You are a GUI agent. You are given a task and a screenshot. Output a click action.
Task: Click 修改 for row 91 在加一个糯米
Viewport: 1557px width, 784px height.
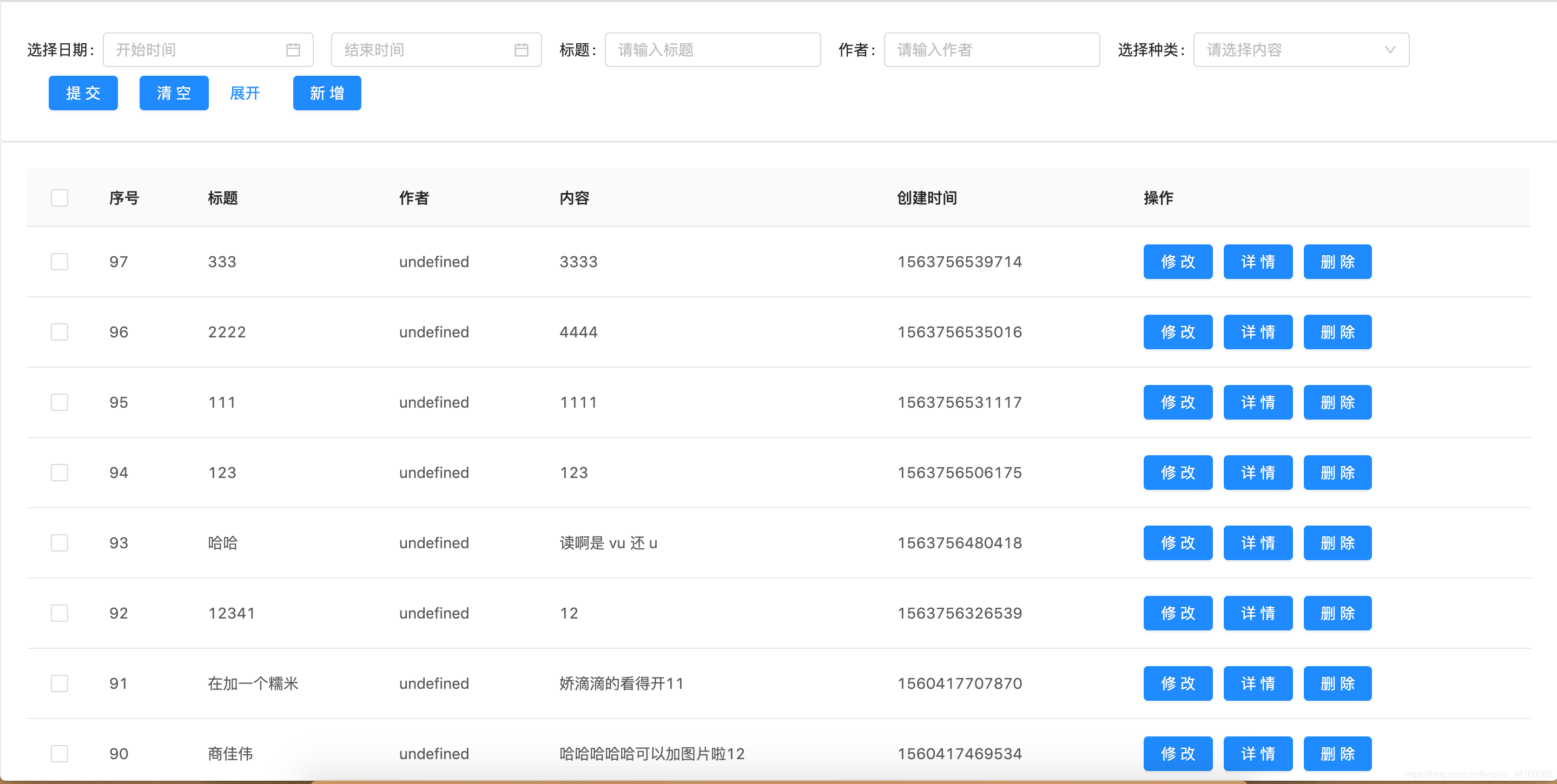pyautogui.click(x=1177, y=683)
